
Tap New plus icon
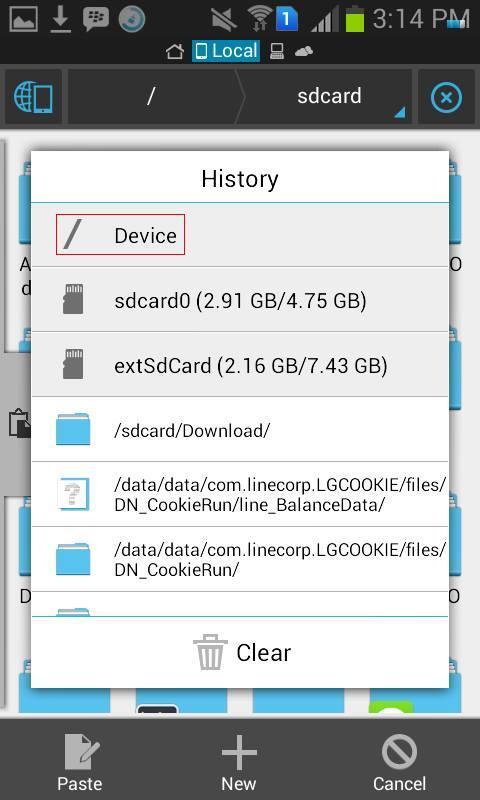pos(239,762)
